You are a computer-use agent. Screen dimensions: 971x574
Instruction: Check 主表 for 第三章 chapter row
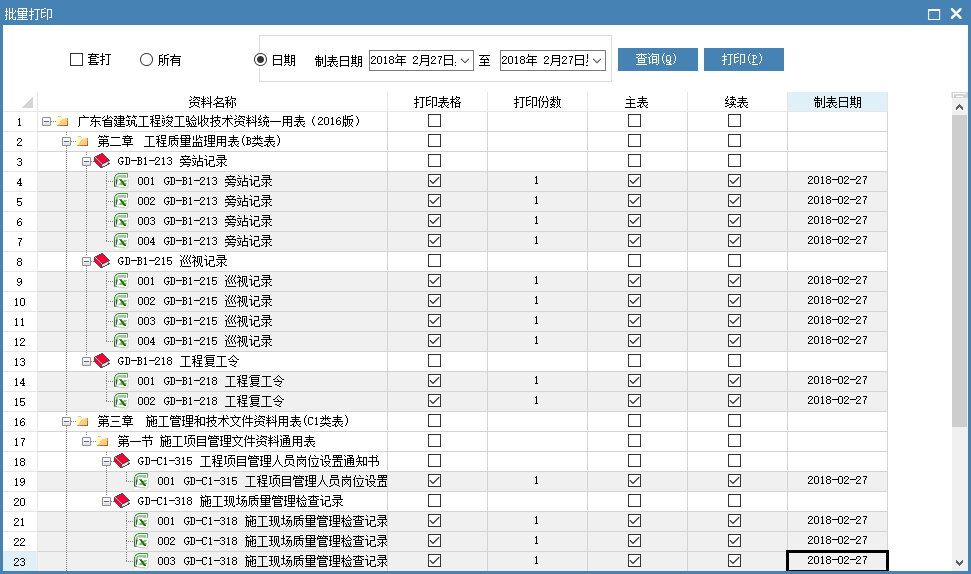coord(634,420)
